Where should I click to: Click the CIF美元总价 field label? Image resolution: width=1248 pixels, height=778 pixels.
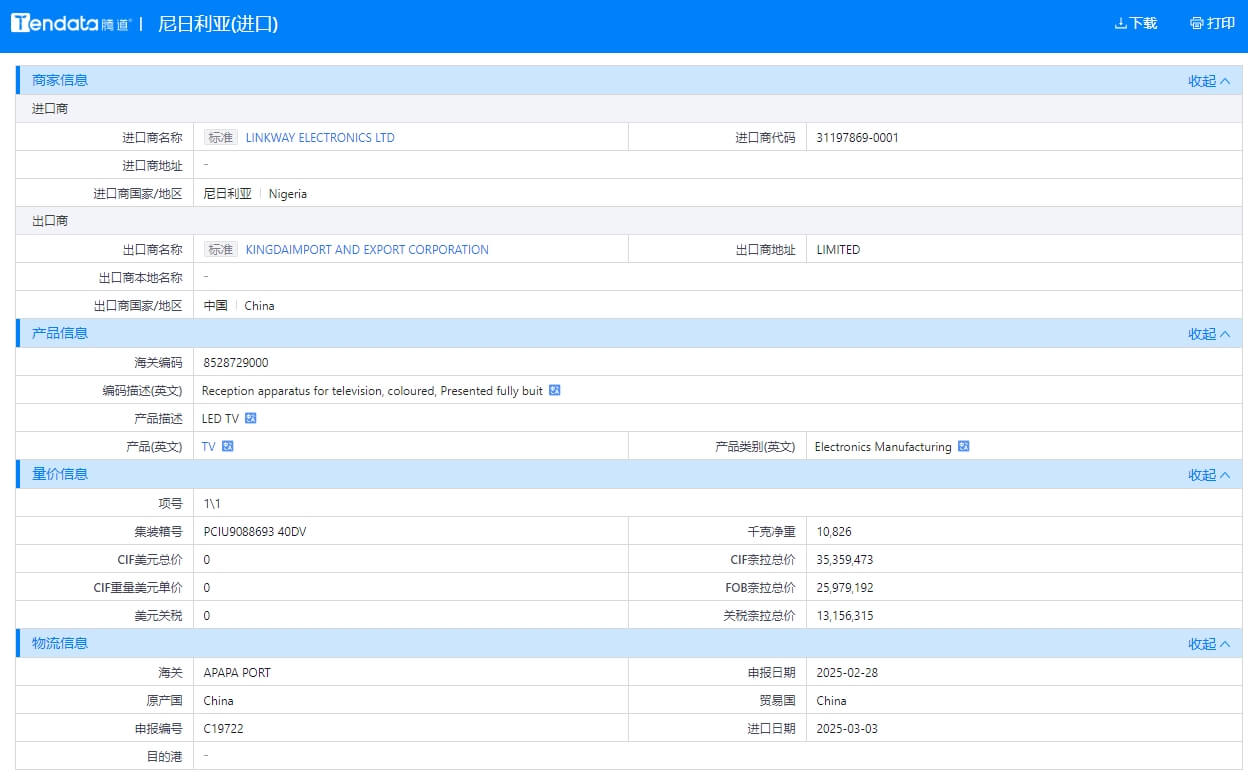point(151,560)
